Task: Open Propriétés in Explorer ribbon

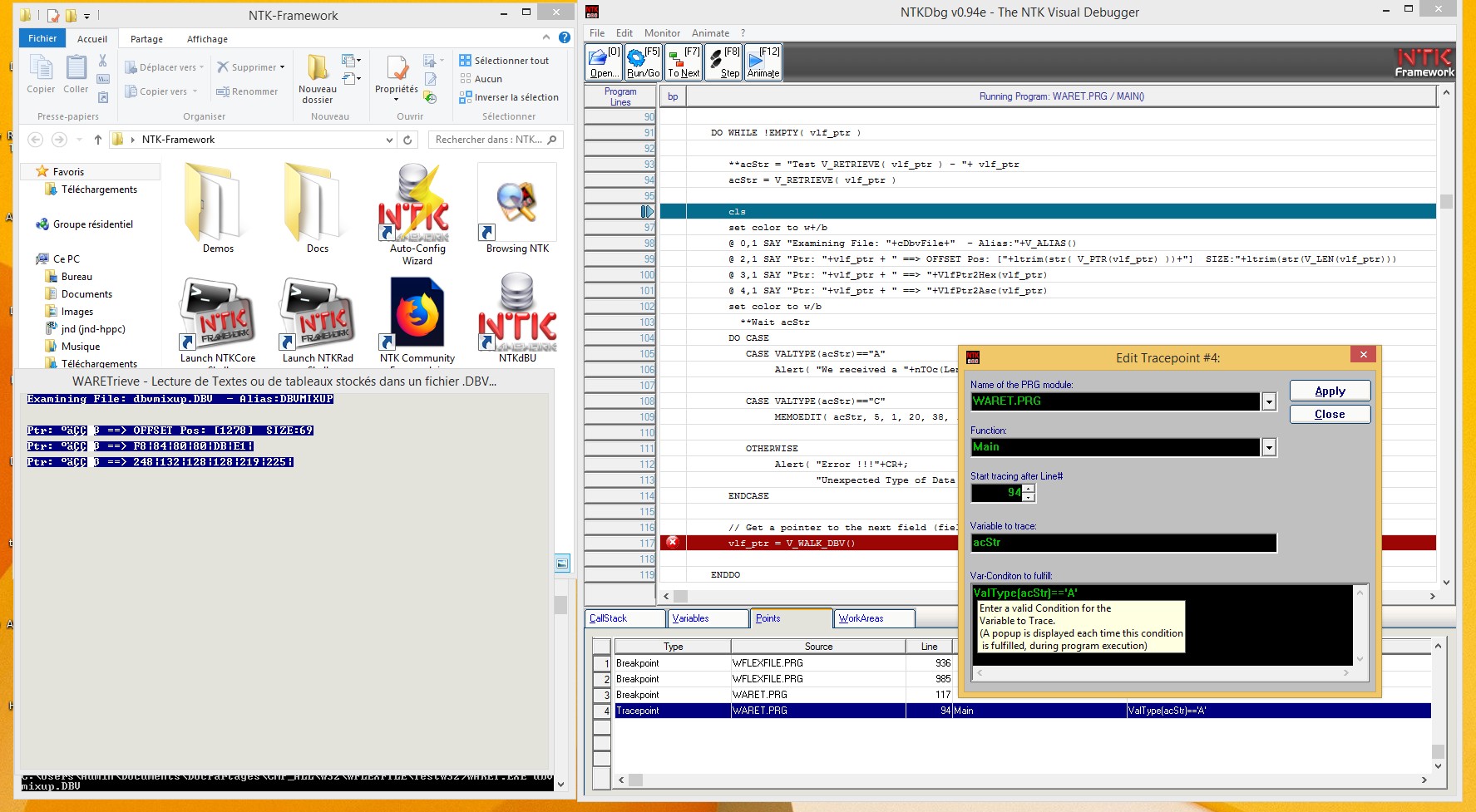Action: tap(397, 79)
